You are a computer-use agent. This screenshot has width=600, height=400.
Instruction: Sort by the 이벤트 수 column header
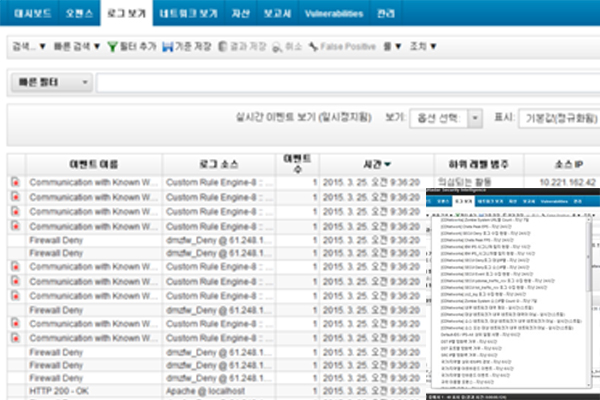pyautogui.click(x=297, y=164)
